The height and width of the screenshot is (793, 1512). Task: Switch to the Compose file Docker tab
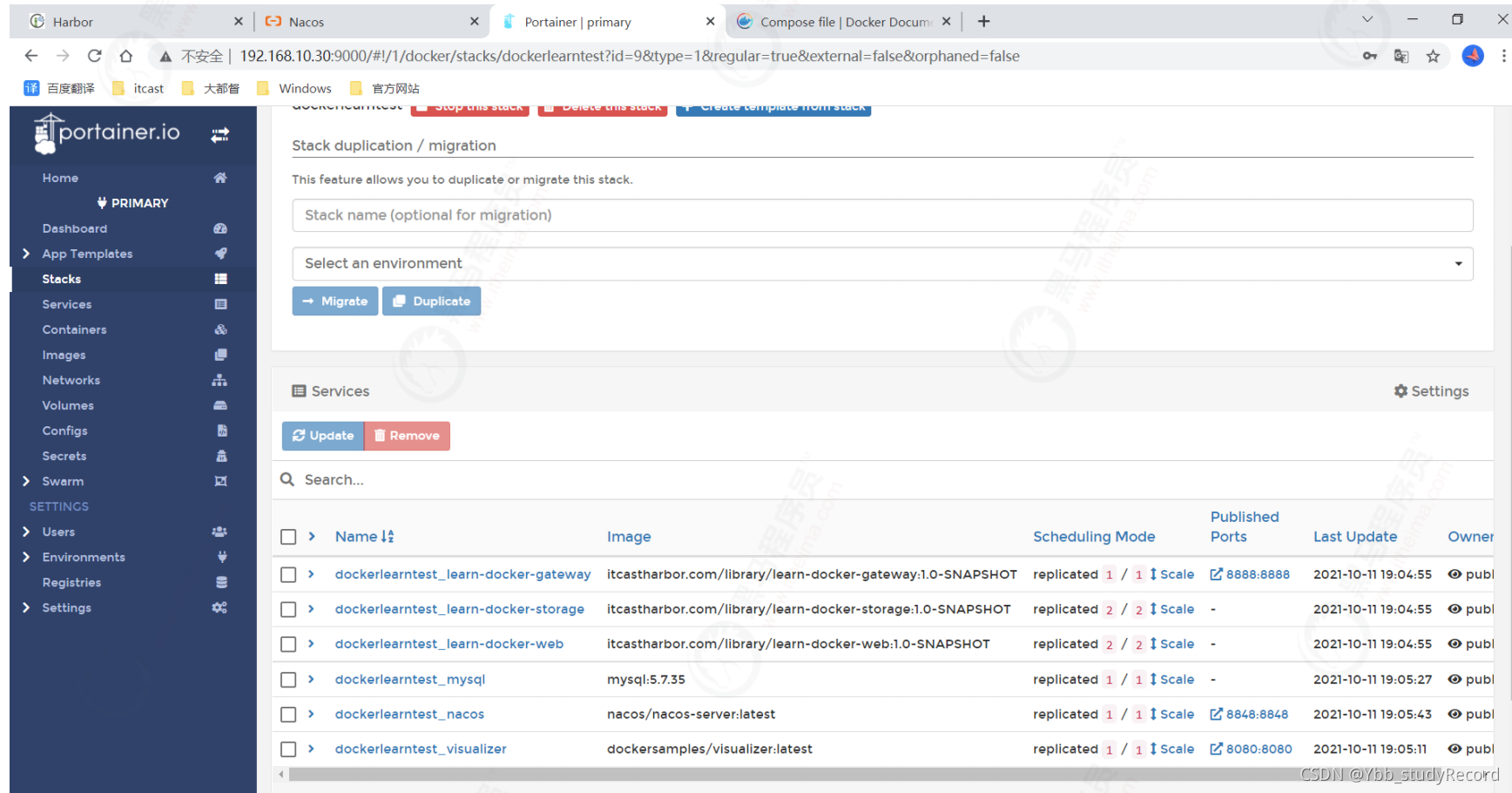coord(843,22)
